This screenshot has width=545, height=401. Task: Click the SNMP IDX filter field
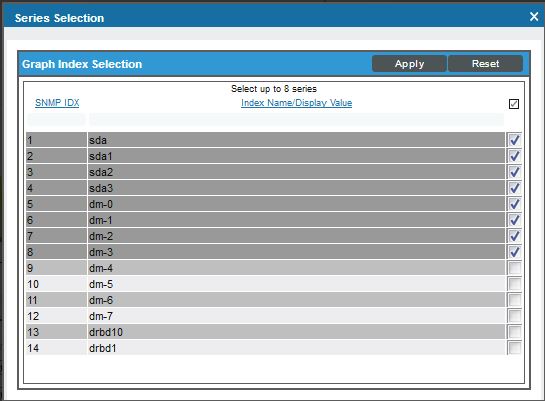[56, 120]
